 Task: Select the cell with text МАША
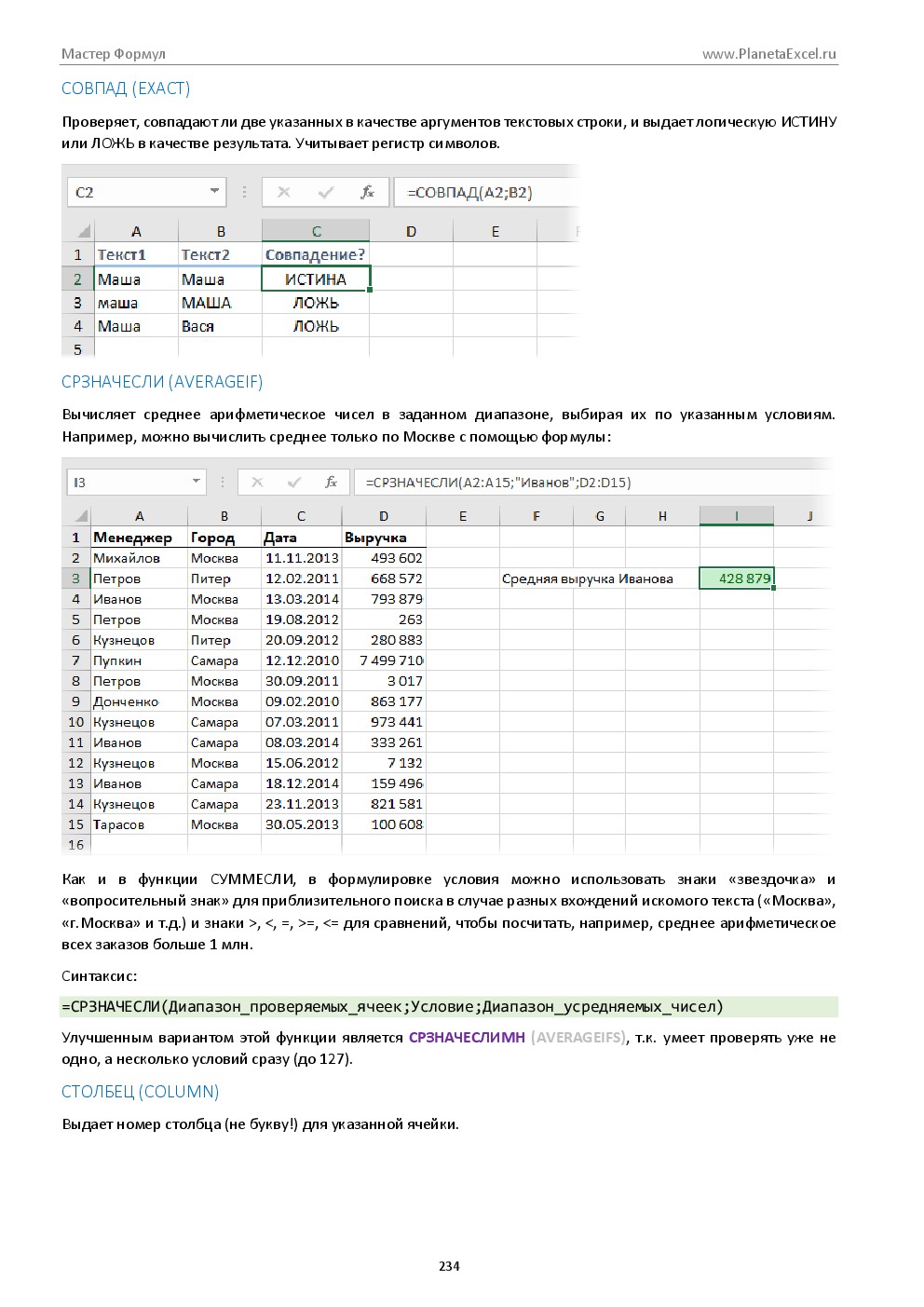click(x=220, y=303)
